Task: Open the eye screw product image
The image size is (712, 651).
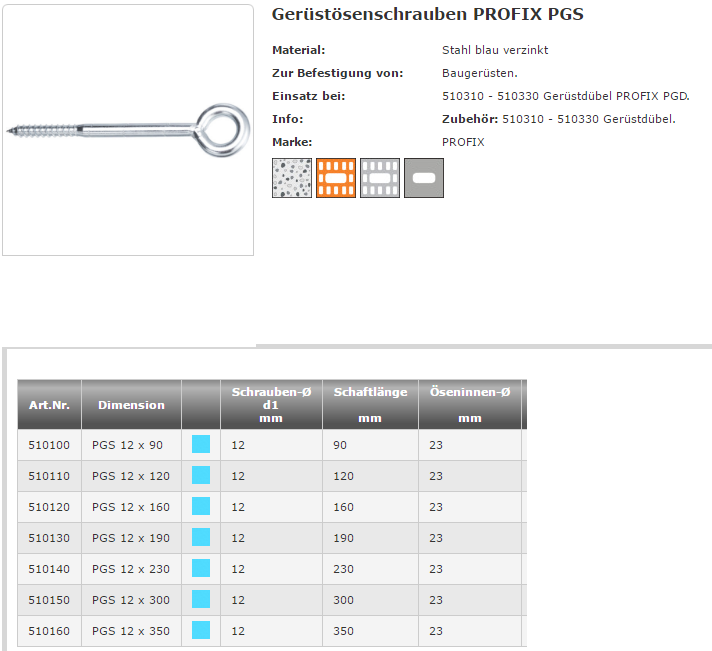Action: coord(128,130)
